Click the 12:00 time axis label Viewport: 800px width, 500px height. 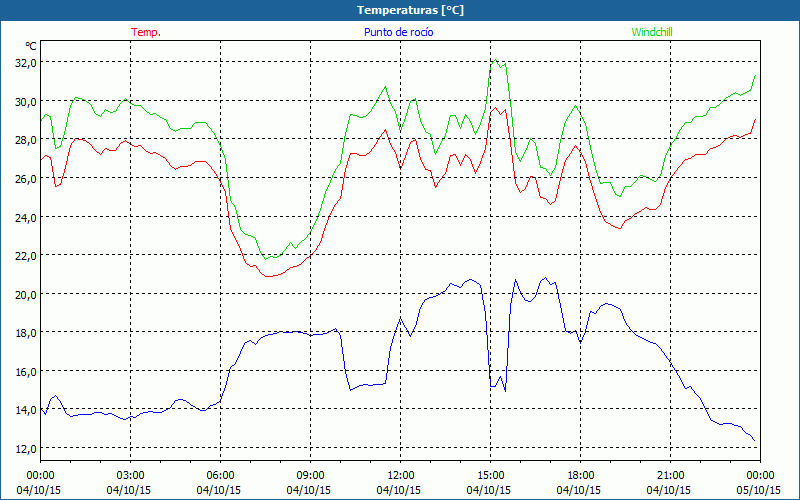(401, 476)
